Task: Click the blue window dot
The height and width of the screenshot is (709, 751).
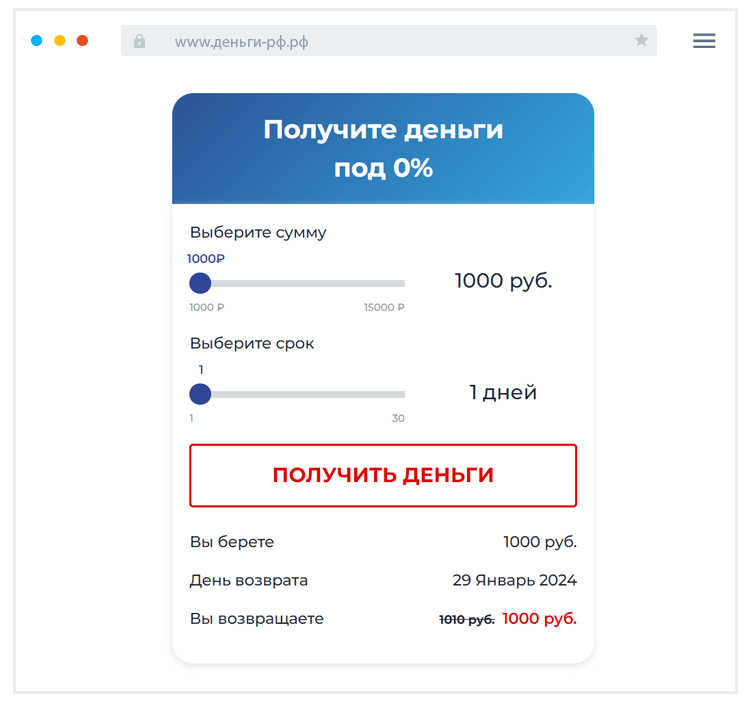Action: coord(37,41)
